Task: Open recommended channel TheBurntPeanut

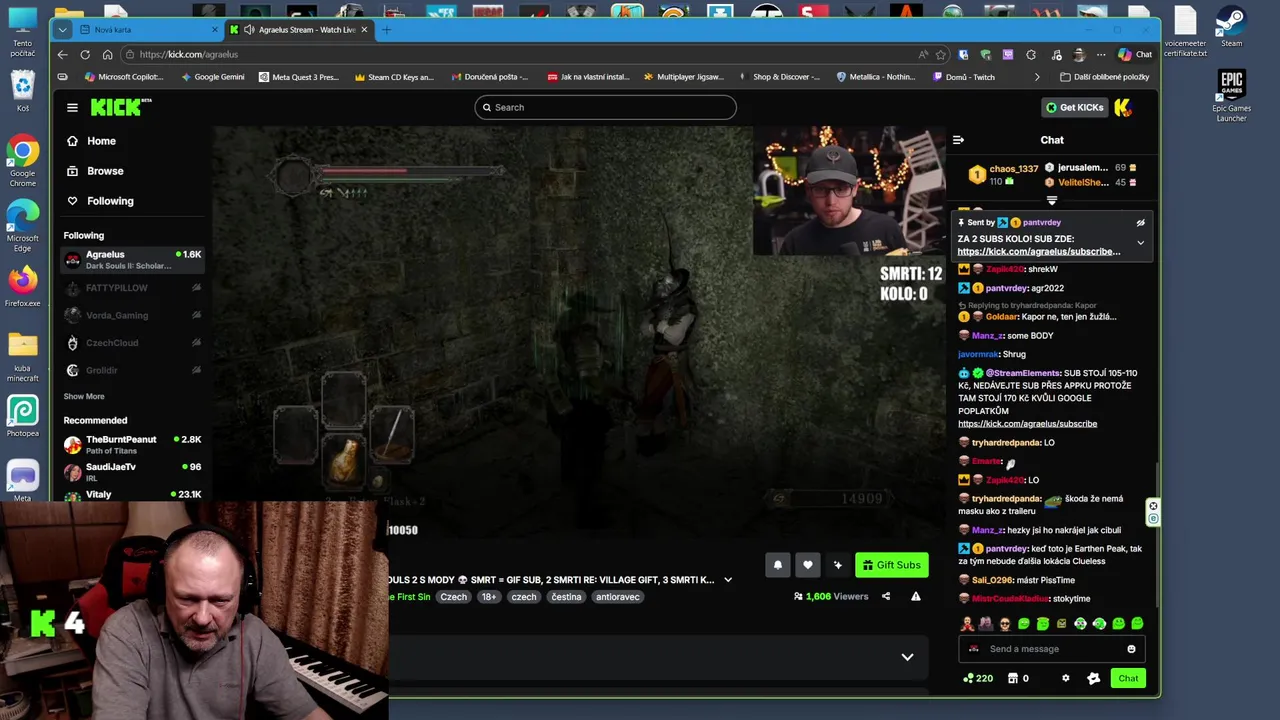Action: [x=133, y=445]
